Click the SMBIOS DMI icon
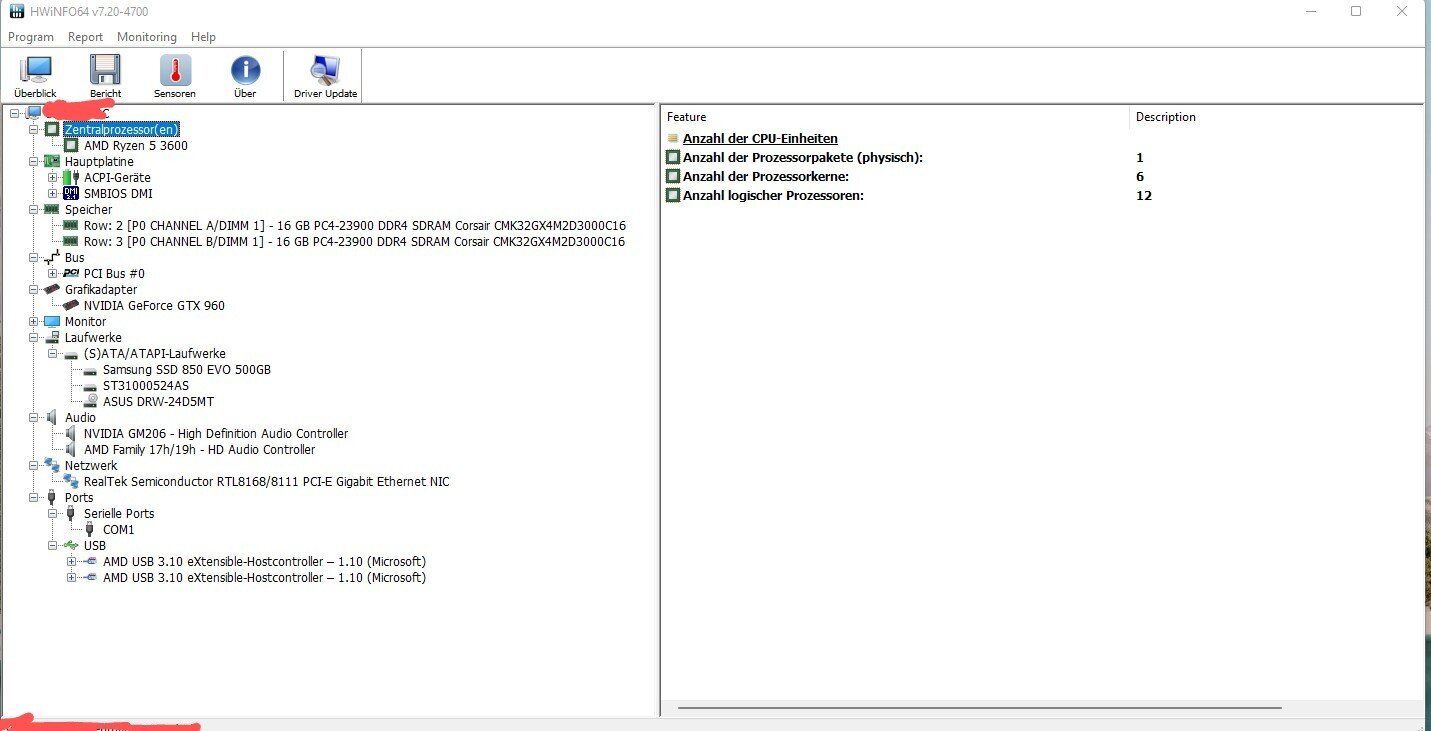The height and width of the screenshot is (731, 1431). [x=71, y=194]
